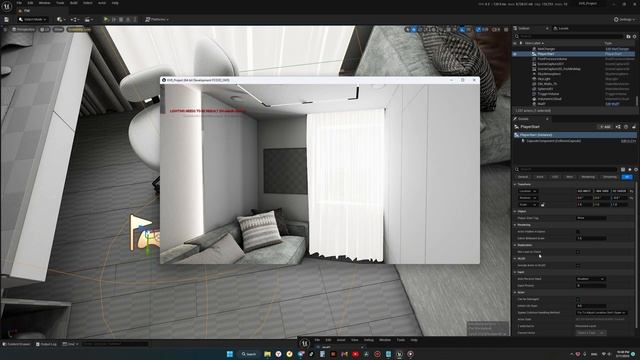This screenshot has height=360, width=640.
Task: Click the Unreal Engine logo icon
Action: tap(7, 7)
